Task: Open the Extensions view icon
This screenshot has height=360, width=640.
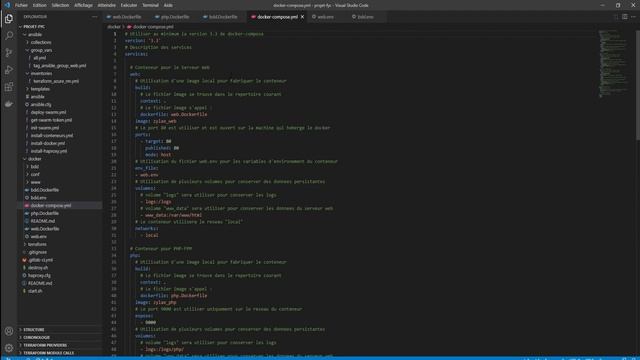Action: point(9,87)
